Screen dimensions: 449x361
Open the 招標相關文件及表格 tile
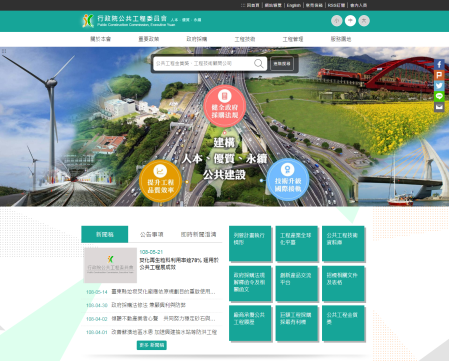pyautogui.click(x=343, y=283)
